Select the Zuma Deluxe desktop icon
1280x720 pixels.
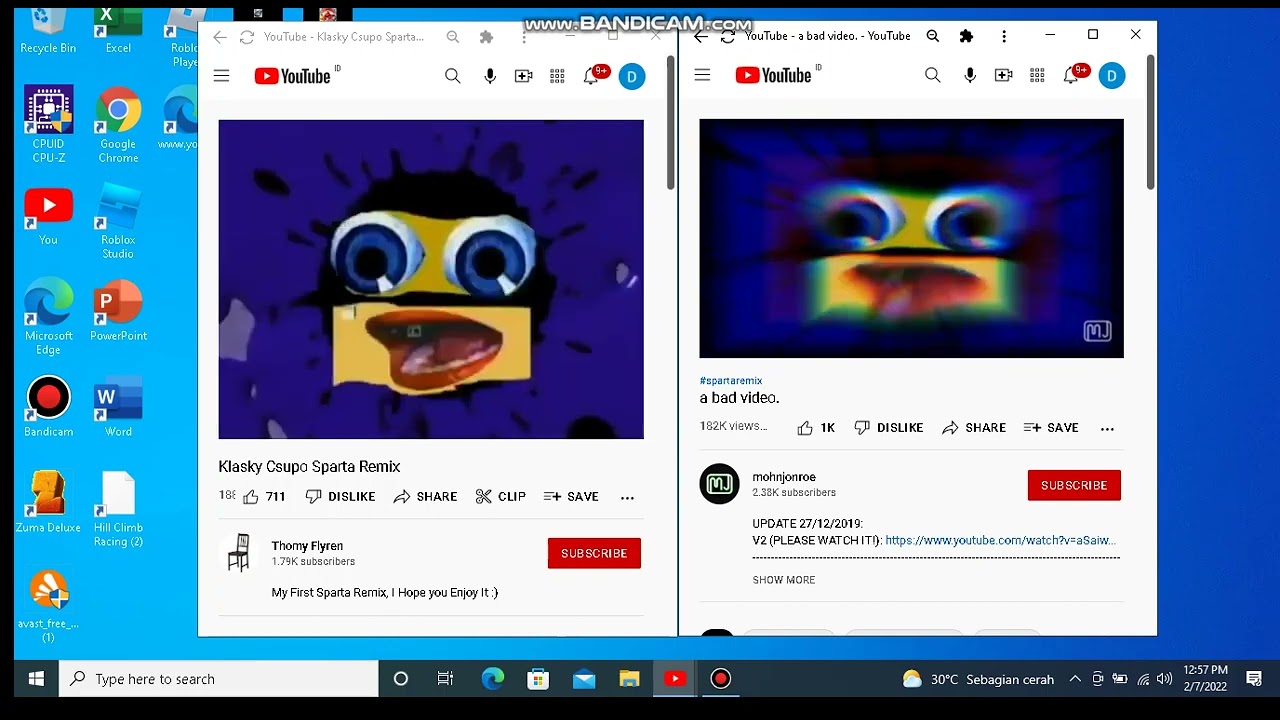(48, 502)
